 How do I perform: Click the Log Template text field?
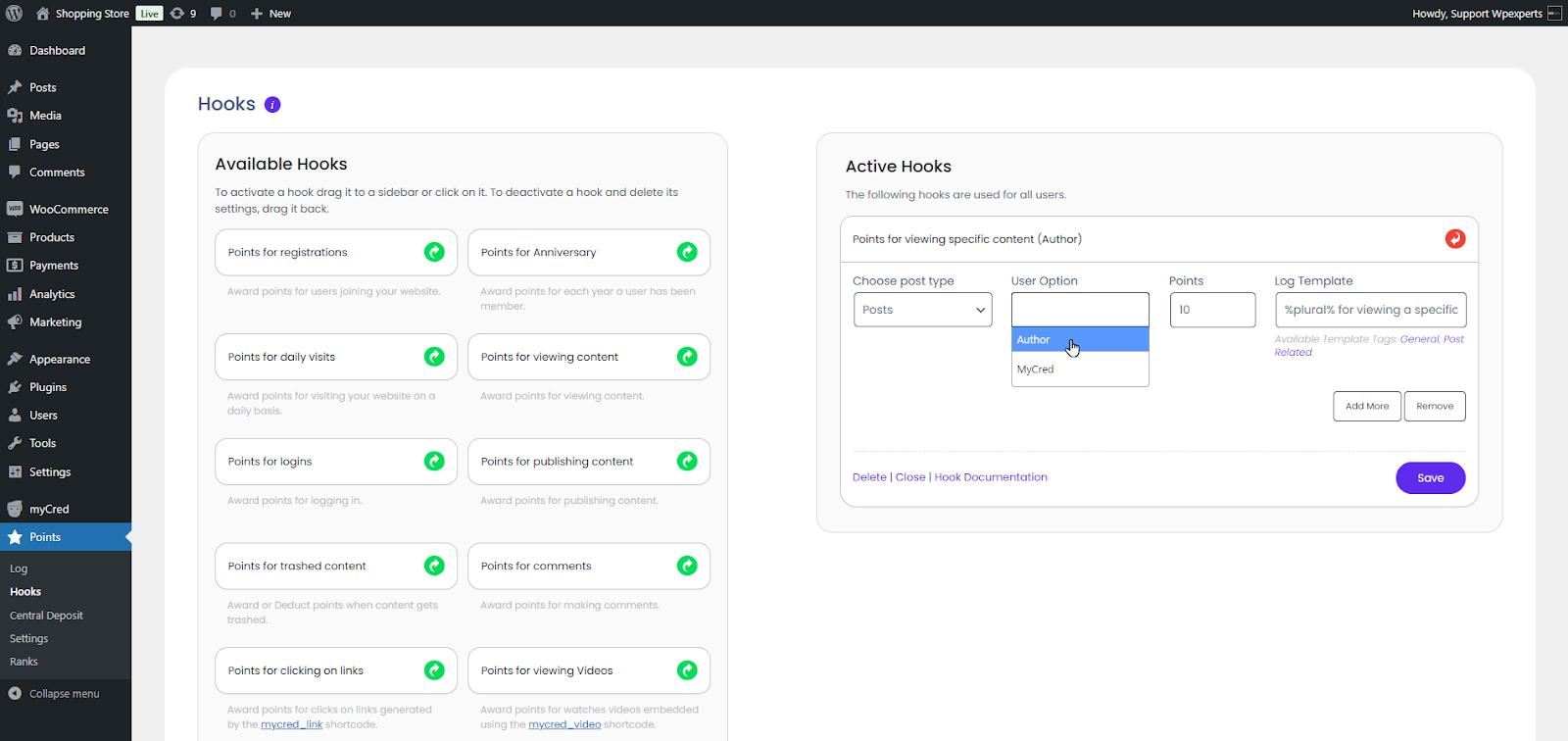pos(1370,310)
